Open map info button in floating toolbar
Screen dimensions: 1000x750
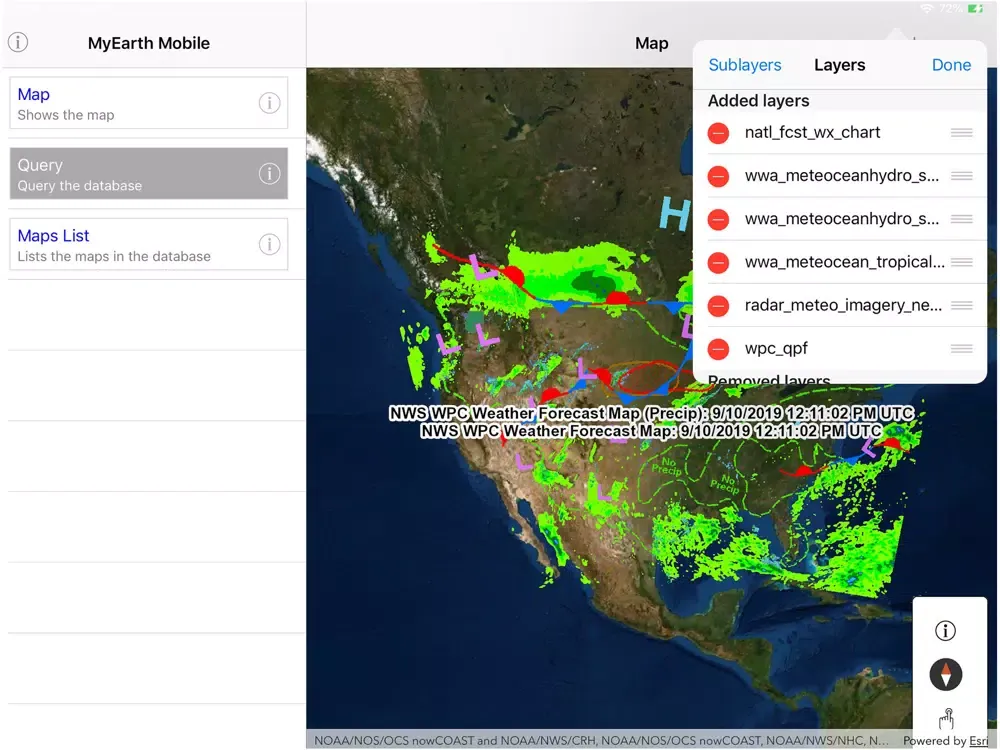tap(945, 631)
